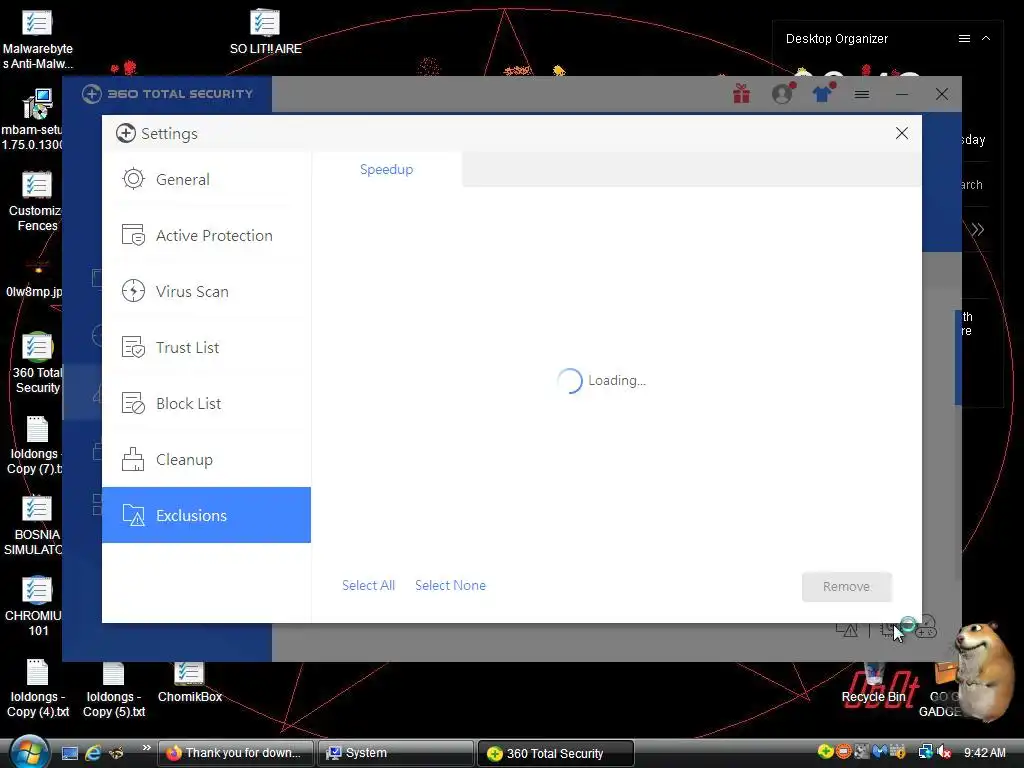Collapse the Desktop Organizer panel
1024x768 pixels.
tap(986, 39)
